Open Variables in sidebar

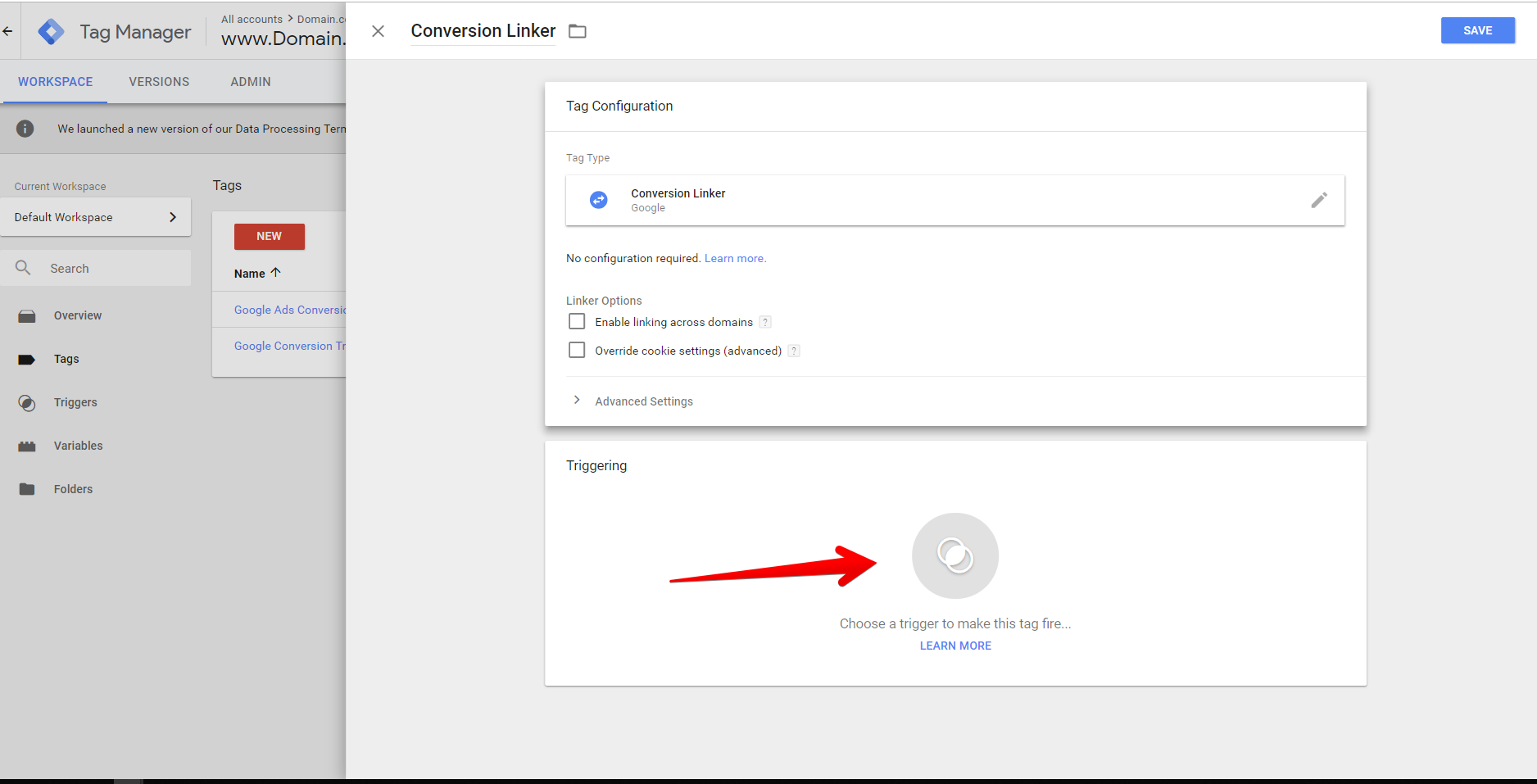(79, 446)
